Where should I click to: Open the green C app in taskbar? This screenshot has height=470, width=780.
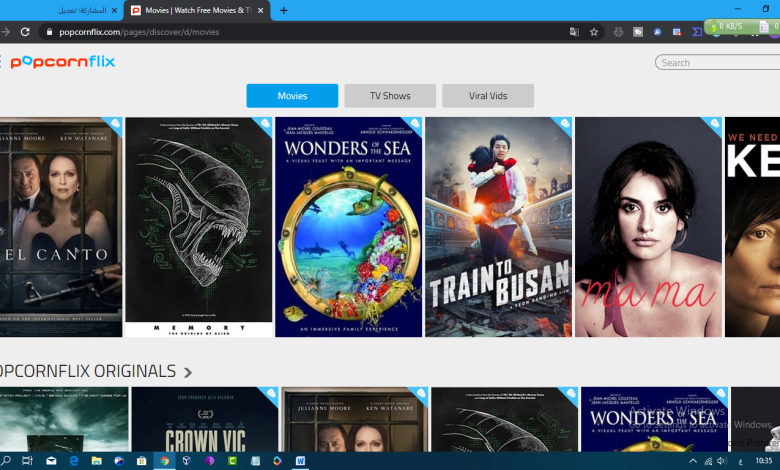[232, 461]
